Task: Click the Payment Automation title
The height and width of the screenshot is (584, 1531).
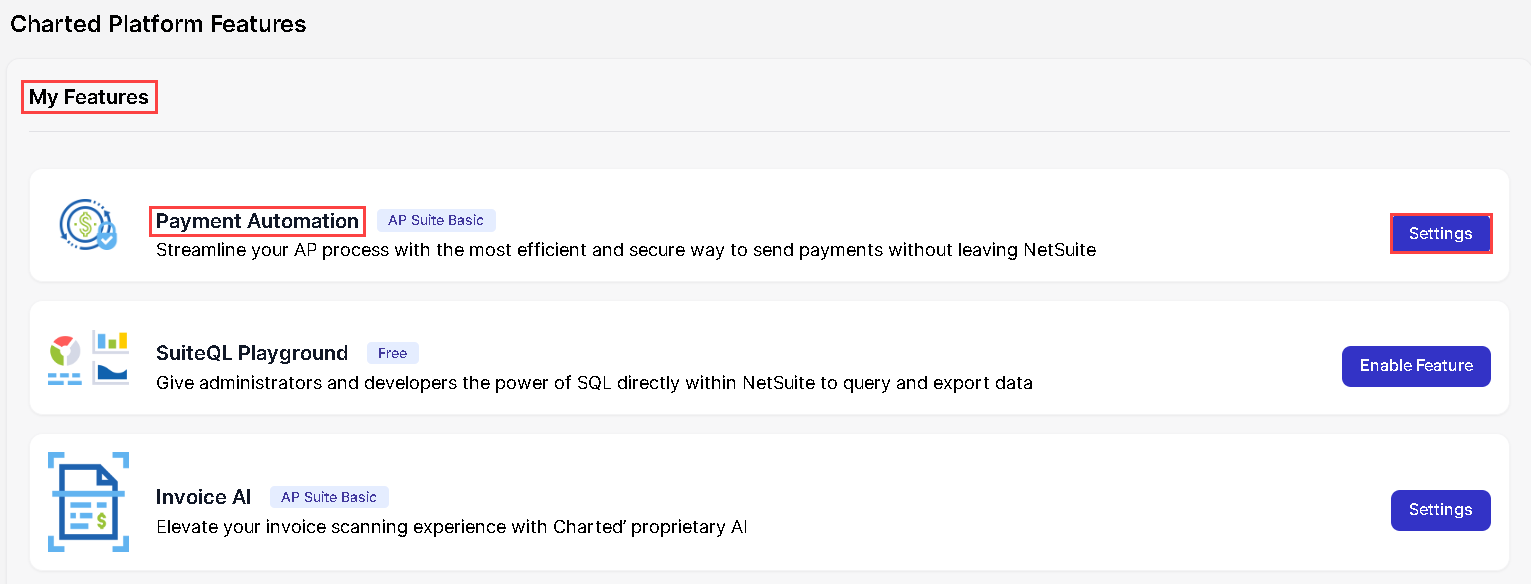Action: coord(257,221)
